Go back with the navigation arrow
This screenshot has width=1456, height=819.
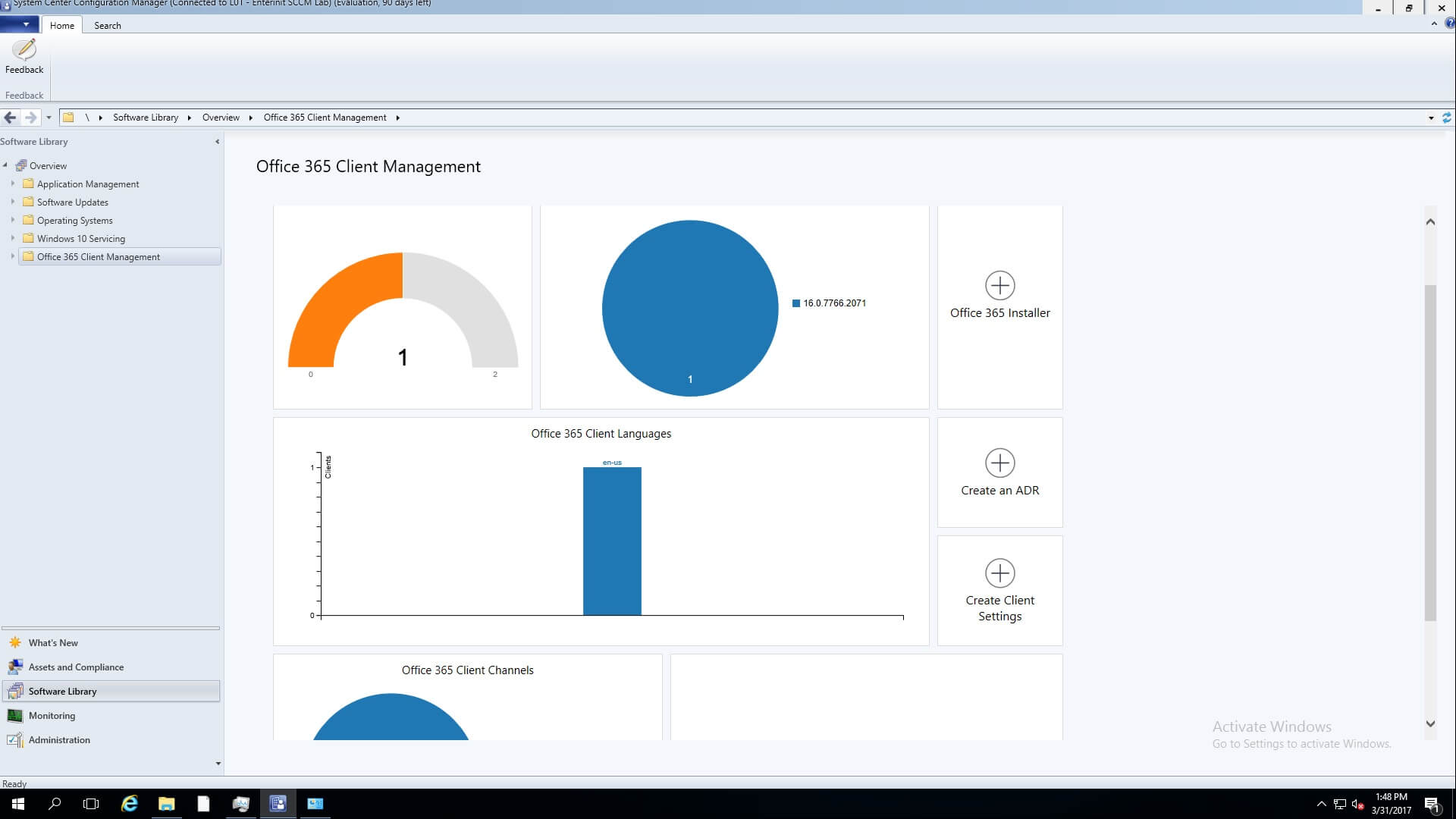click(x=11, y=118)
